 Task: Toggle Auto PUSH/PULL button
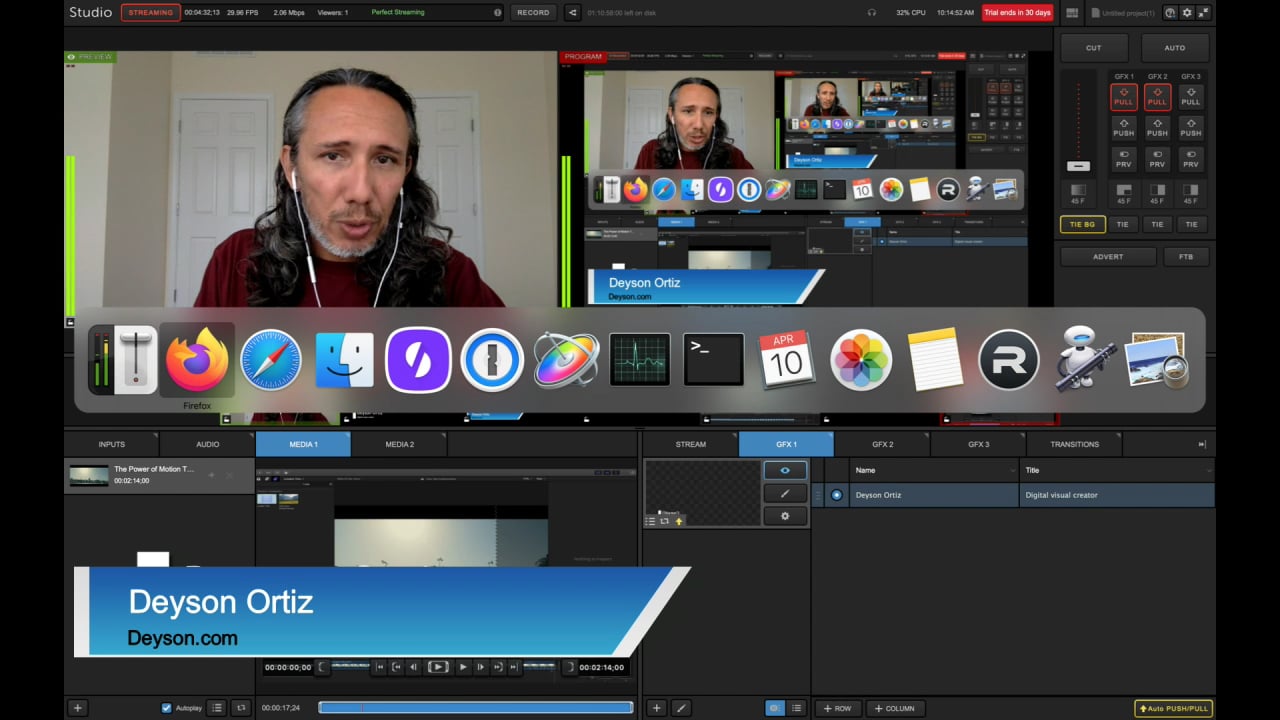[1174, 708]
